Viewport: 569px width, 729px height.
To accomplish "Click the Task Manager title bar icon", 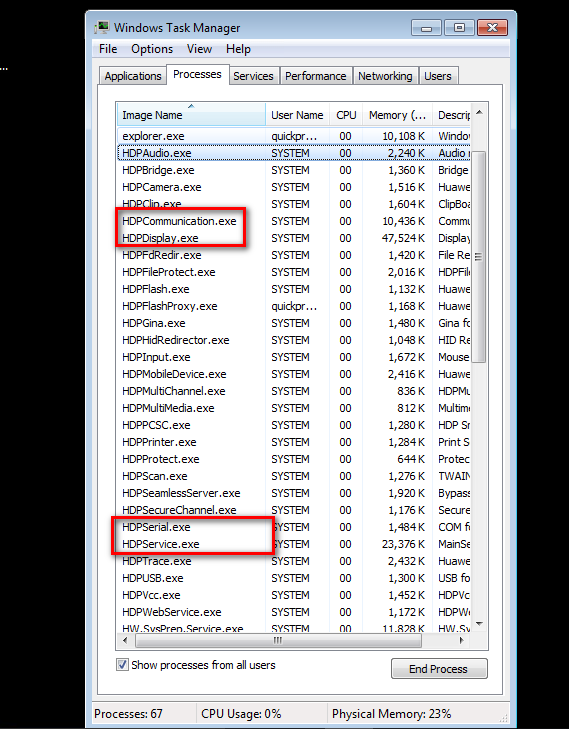I will (102, 27).
